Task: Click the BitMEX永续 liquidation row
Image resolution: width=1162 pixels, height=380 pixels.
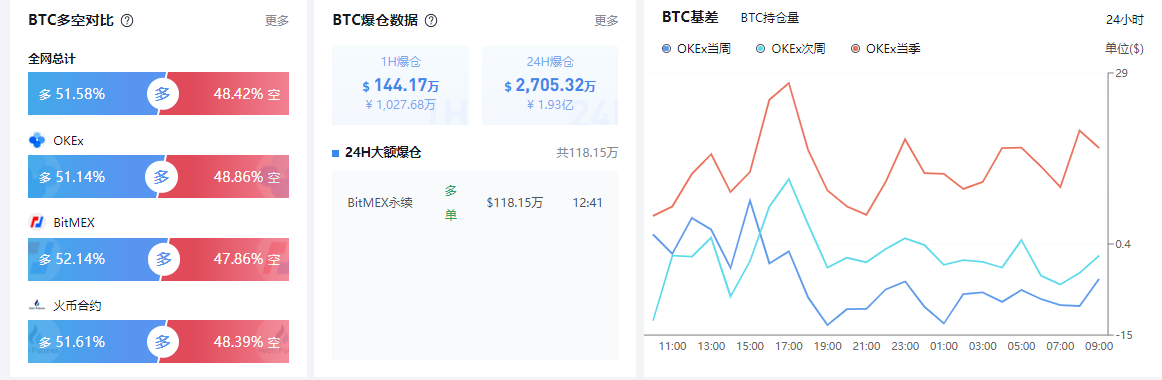Action: (474, 202)
